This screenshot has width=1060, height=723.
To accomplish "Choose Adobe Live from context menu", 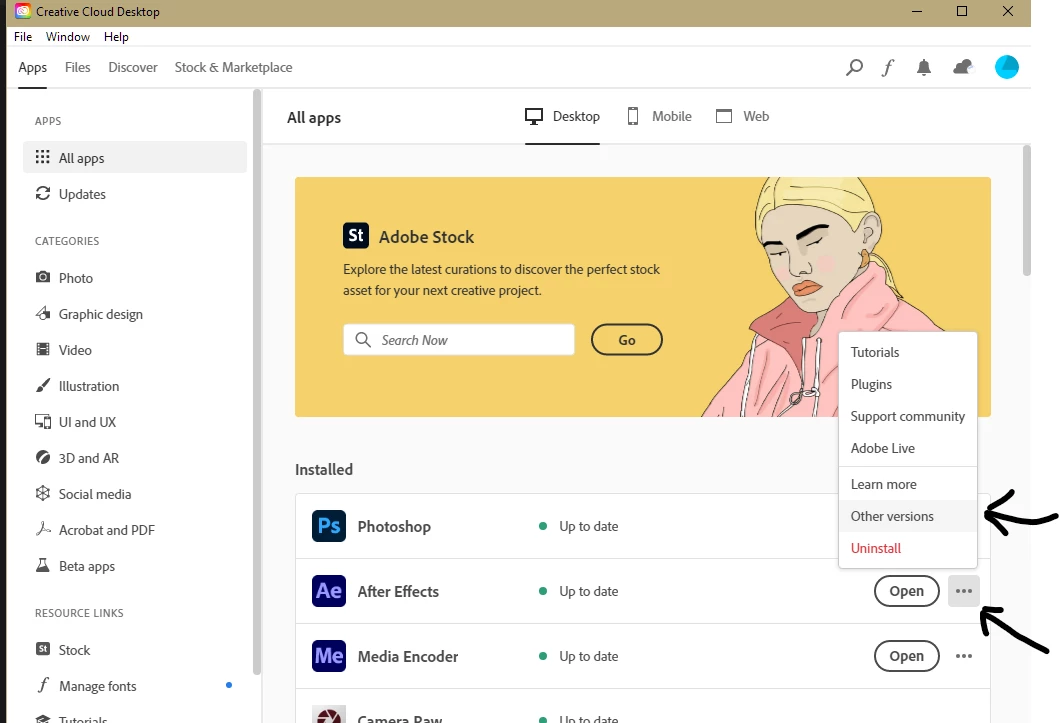I will (908, 448).
